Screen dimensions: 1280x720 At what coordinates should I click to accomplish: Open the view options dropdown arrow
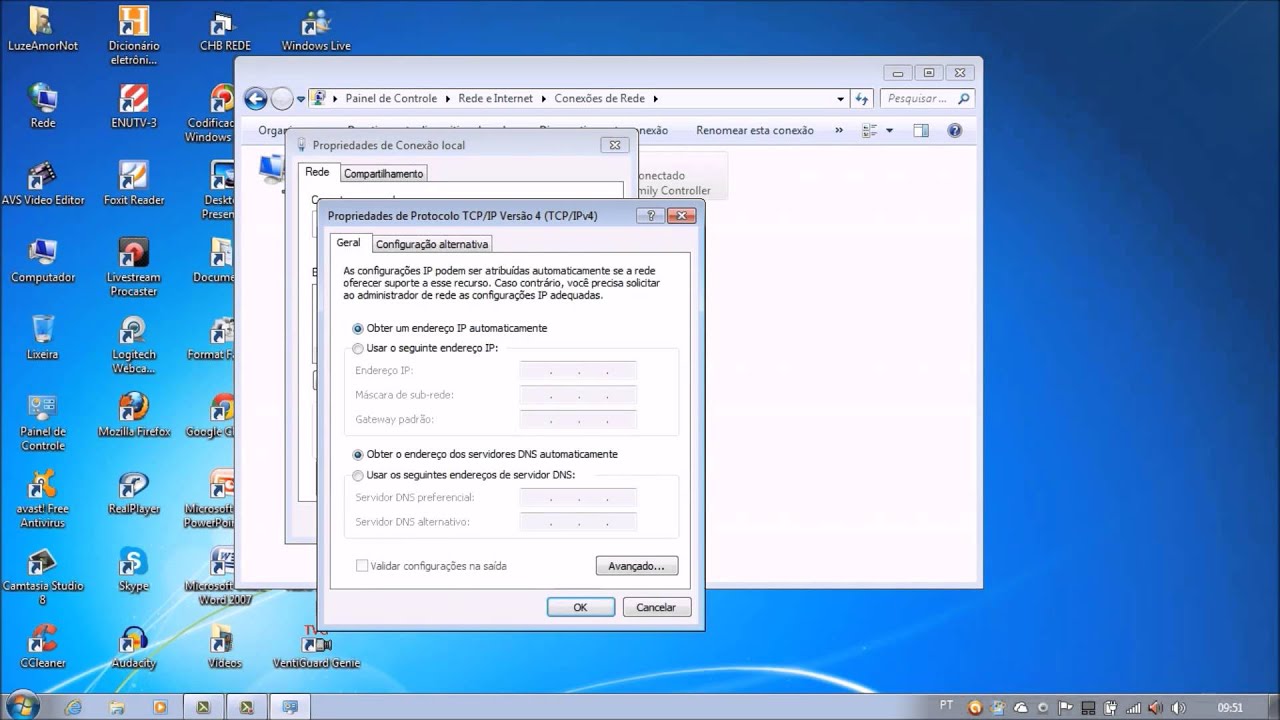click(x=888, y=130)
